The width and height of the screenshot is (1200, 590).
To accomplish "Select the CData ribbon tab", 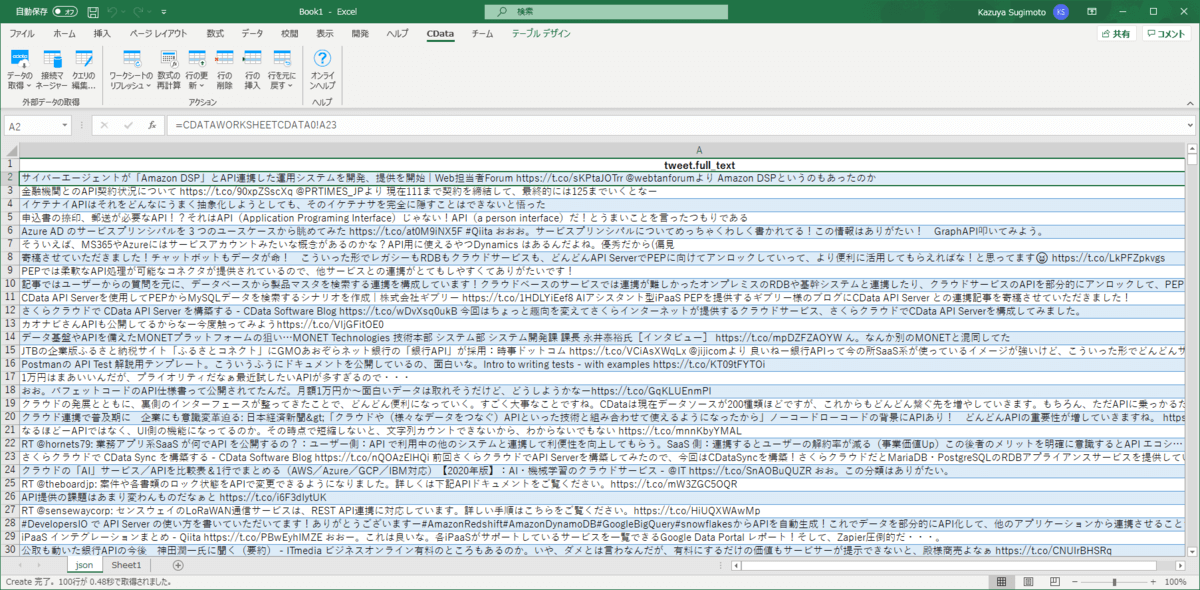I will [440, 33].
